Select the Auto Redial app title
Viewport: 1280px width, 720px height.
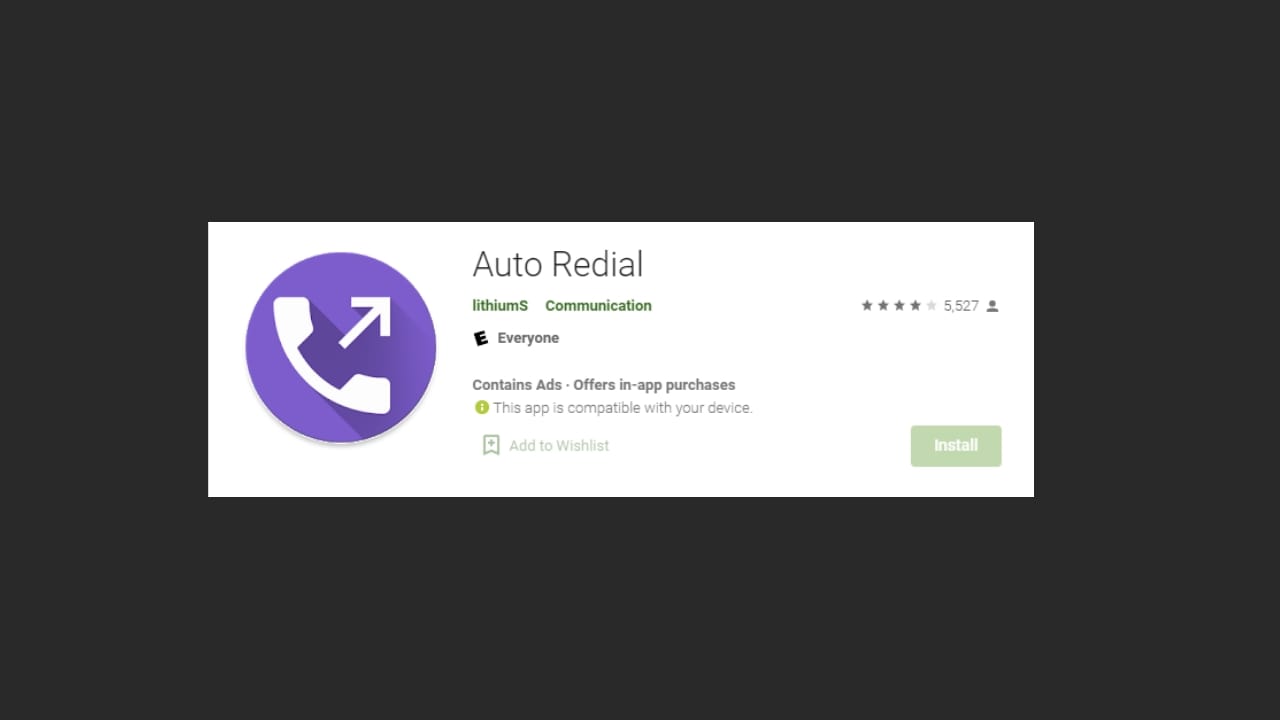(558, 264)
